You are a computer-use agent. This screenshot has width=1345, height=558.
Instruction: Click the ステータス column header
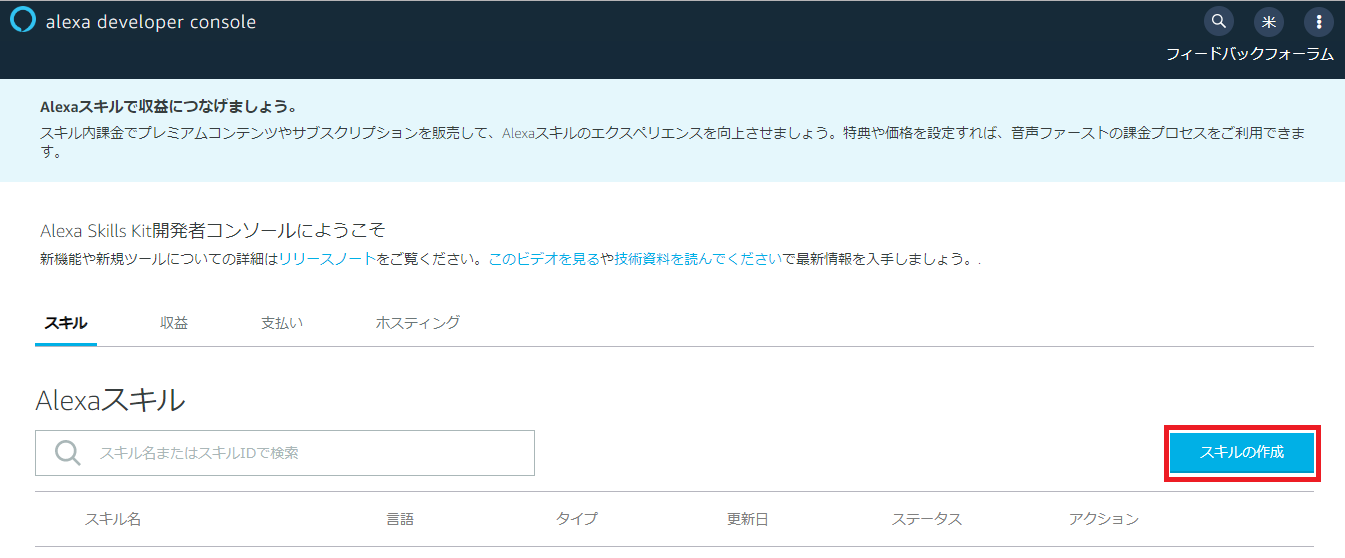pos(926,519)
